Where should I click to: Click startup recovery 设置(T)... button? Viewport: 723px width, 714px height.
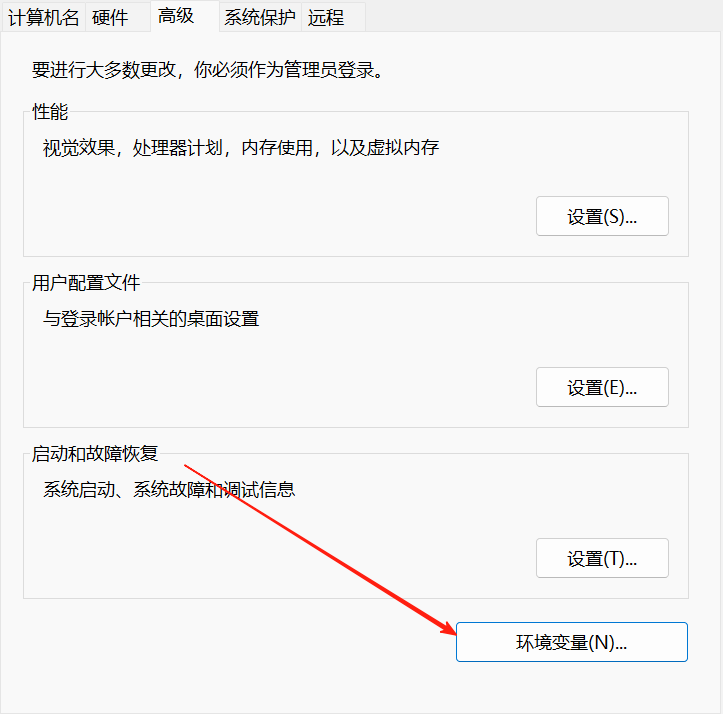pos(602,558)
